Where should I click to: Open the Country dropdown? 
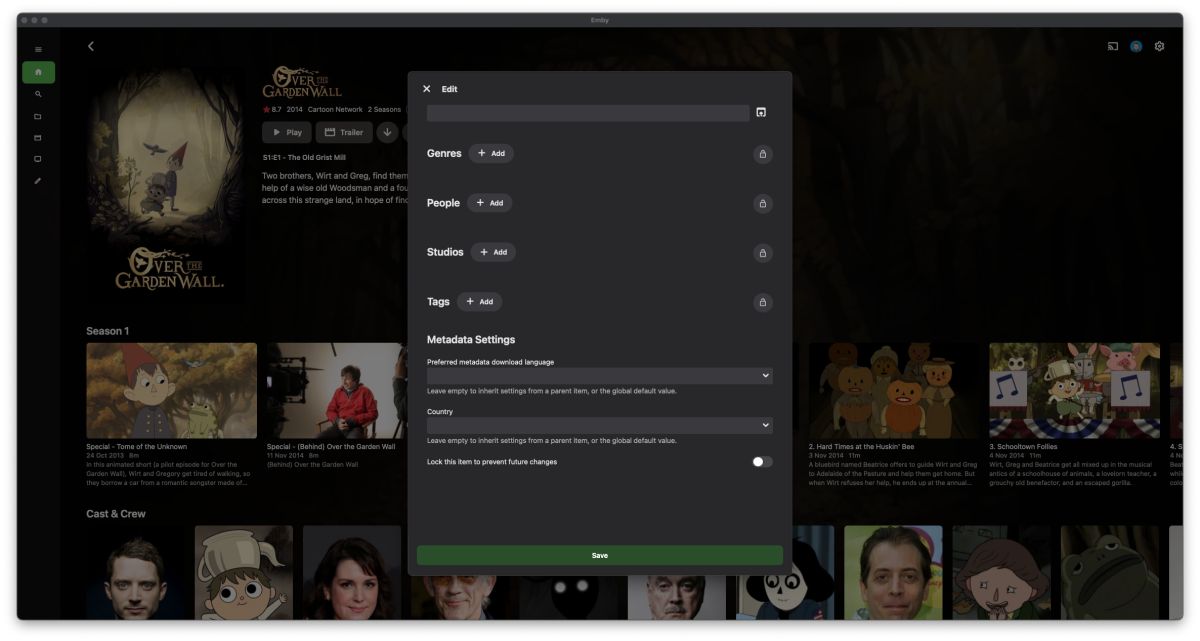[600, 424]
